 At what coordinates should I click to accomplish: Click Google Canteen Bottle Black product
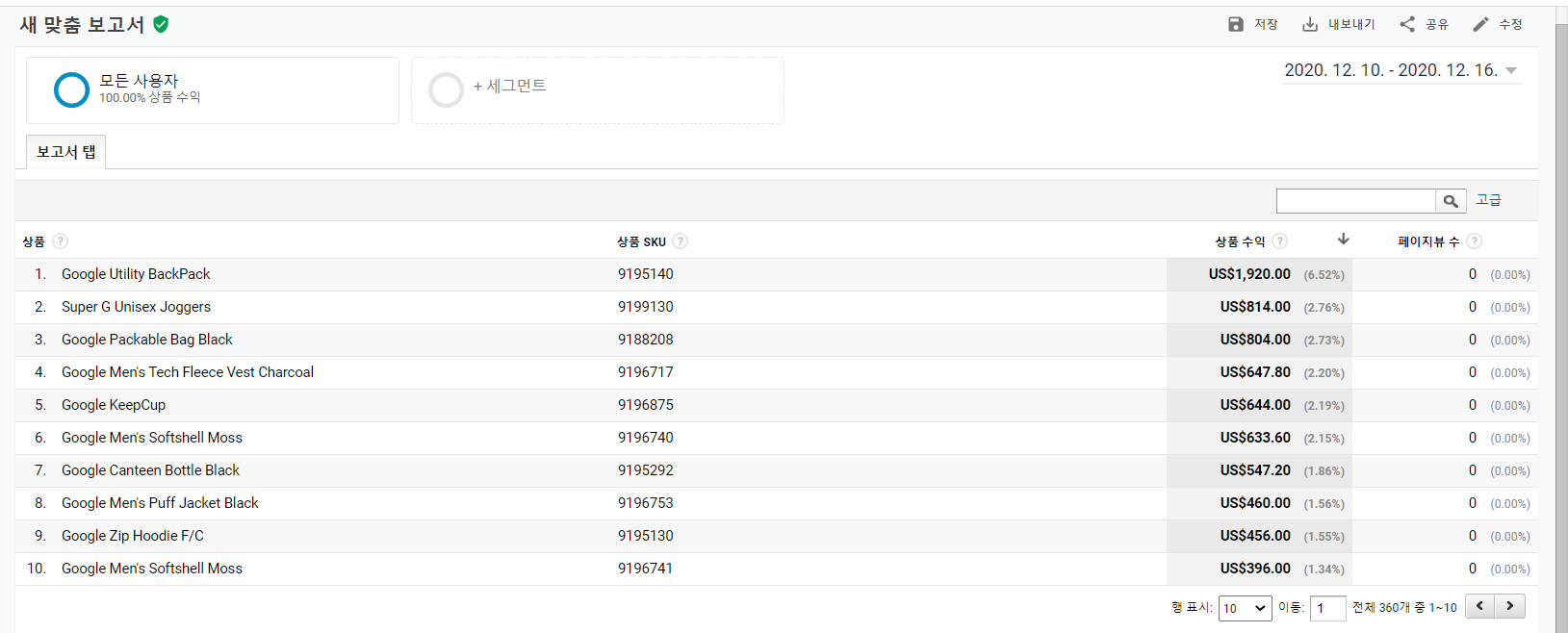pos(150,470)
